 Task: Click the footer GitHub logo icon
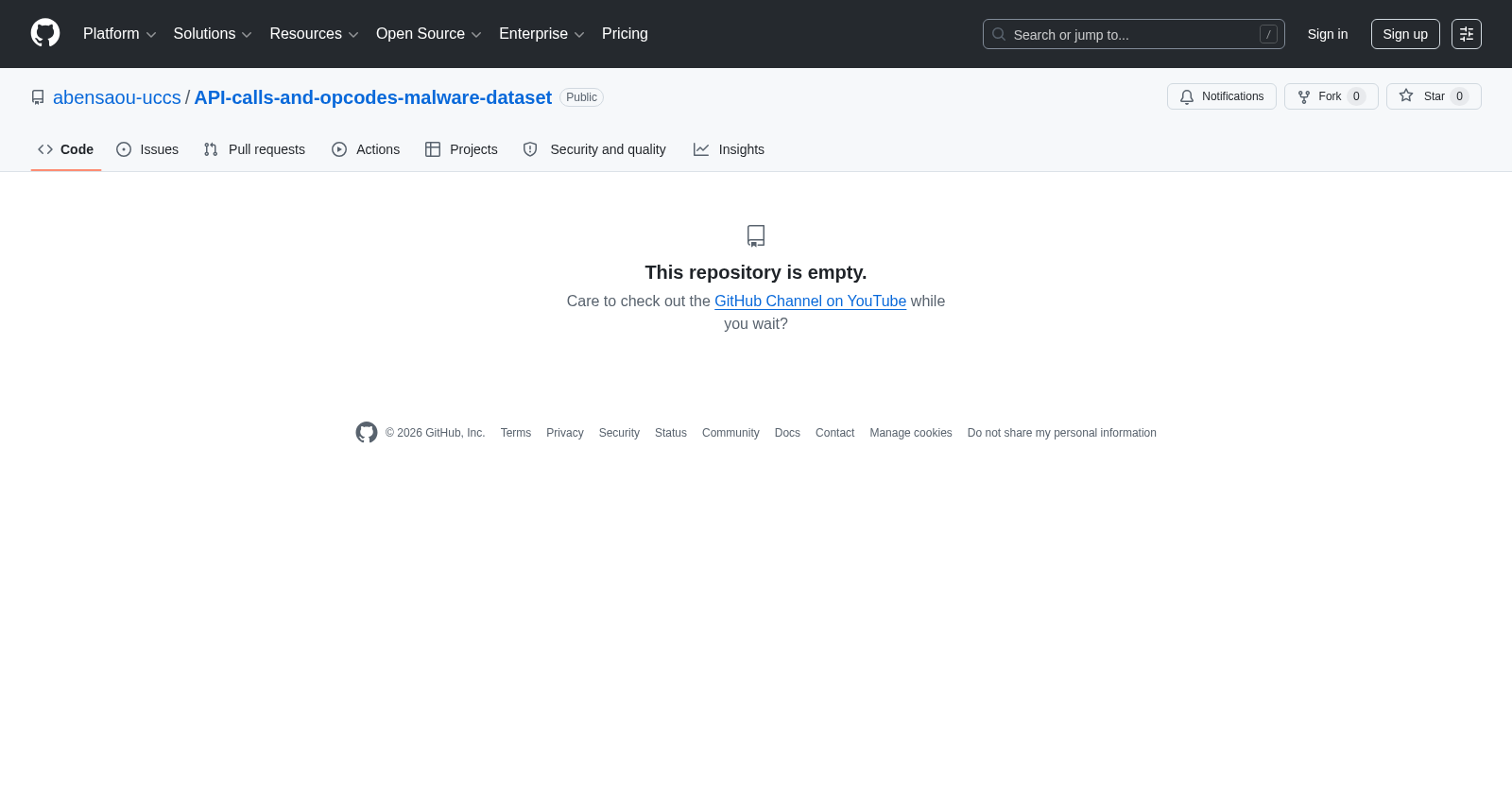tap(367, 432)
